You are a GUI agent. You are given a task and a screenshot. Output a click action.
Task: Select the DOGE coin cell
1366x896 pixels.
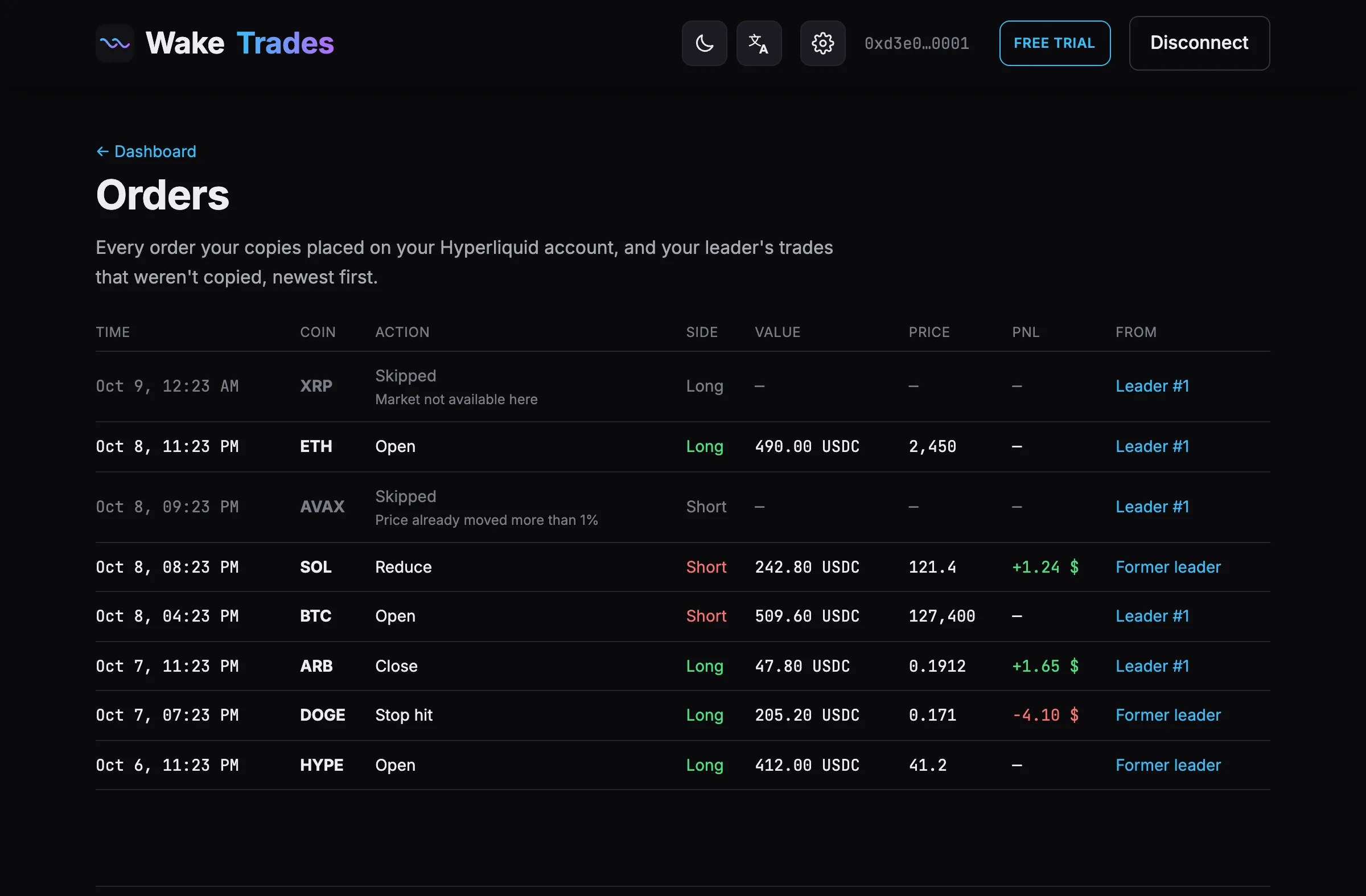click(323, 715)
